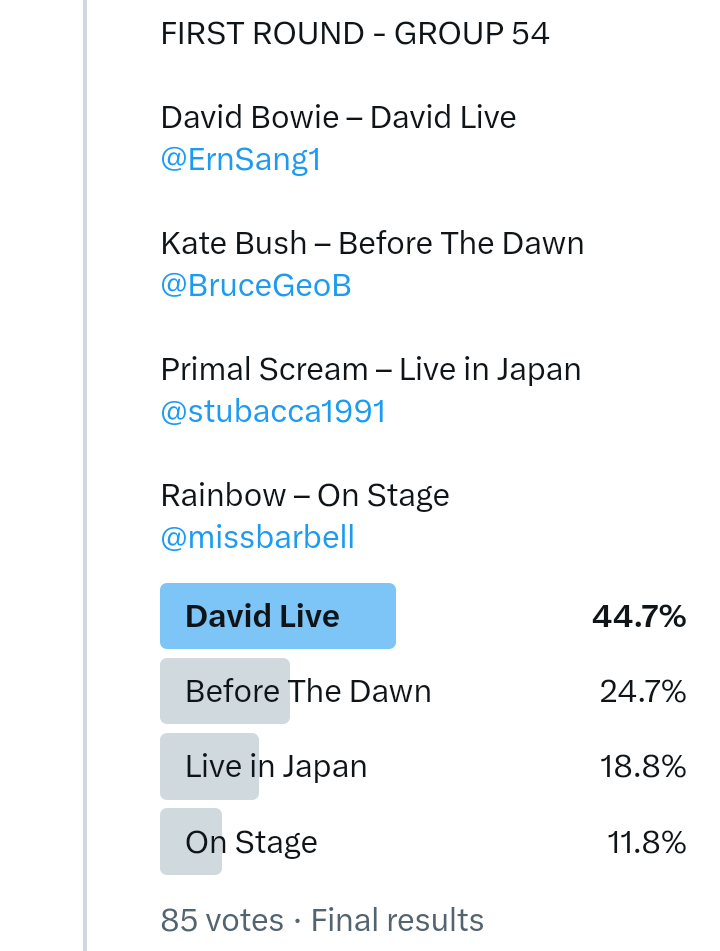Click the Final results label

click(397, 920)
